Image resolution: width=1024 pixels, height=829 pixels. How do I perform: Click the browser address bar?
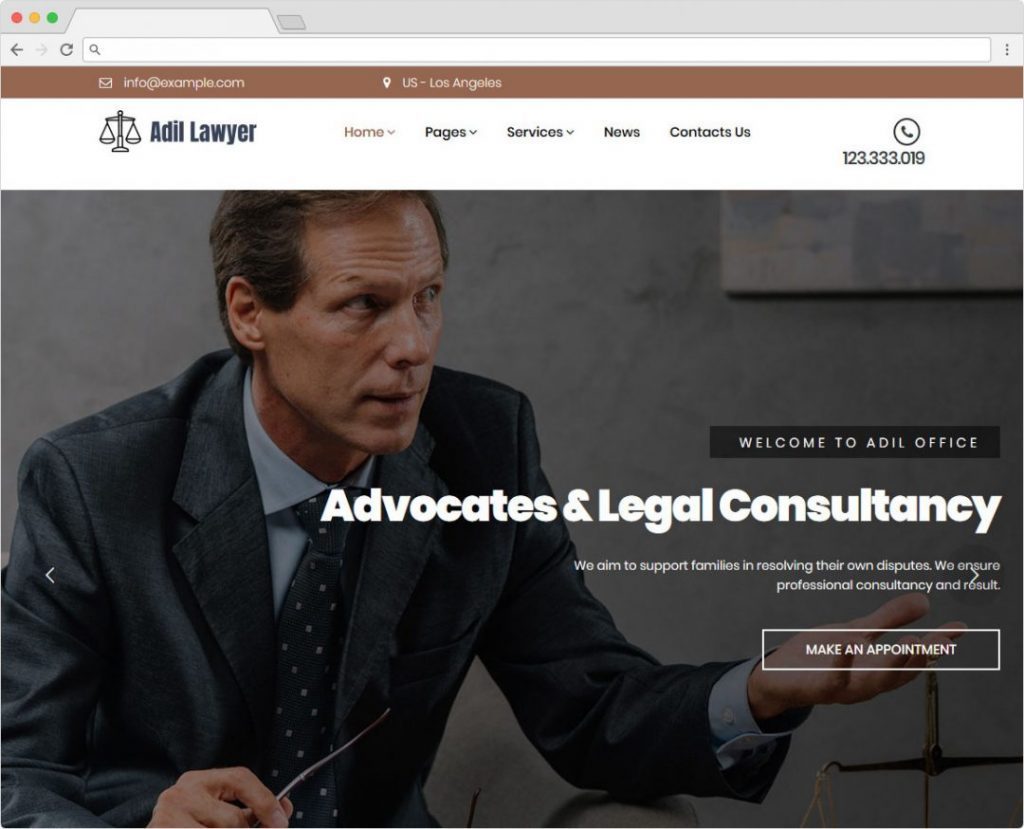click(537, 50)
